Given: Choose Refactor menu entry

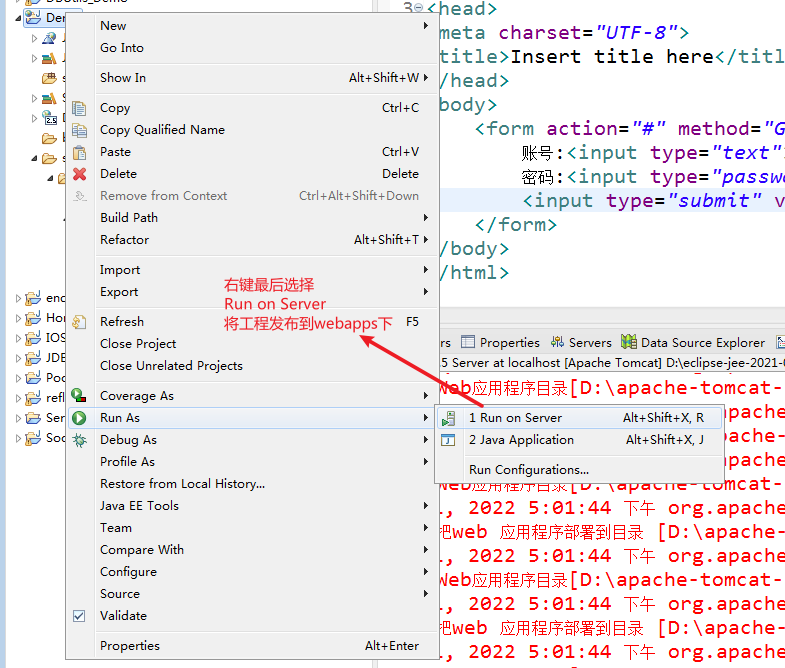Looking at the screenshot, I should tap(252, 240).
